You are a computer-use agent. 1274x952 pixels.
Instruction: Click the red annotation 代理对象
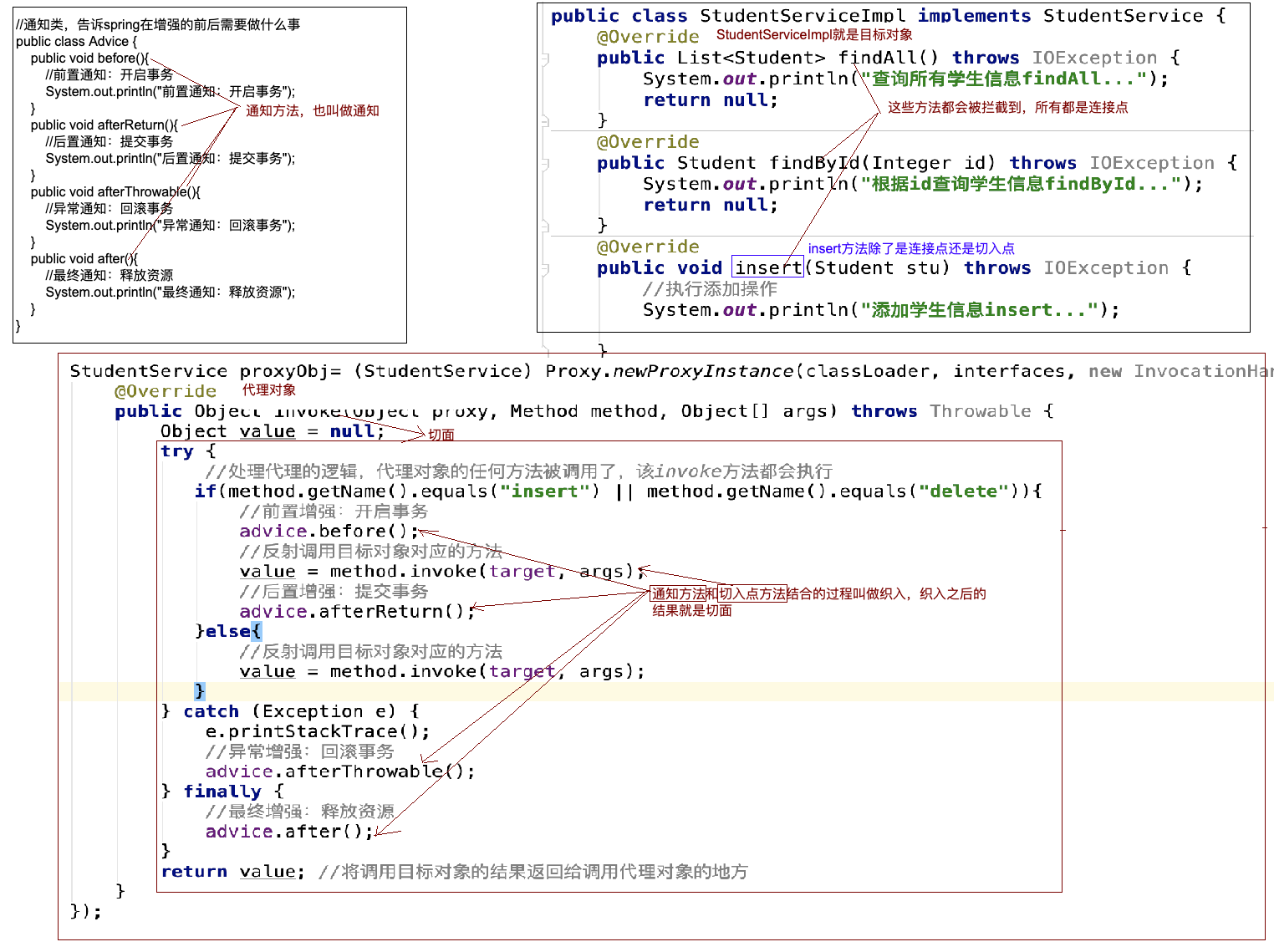(x=268, y=389)
